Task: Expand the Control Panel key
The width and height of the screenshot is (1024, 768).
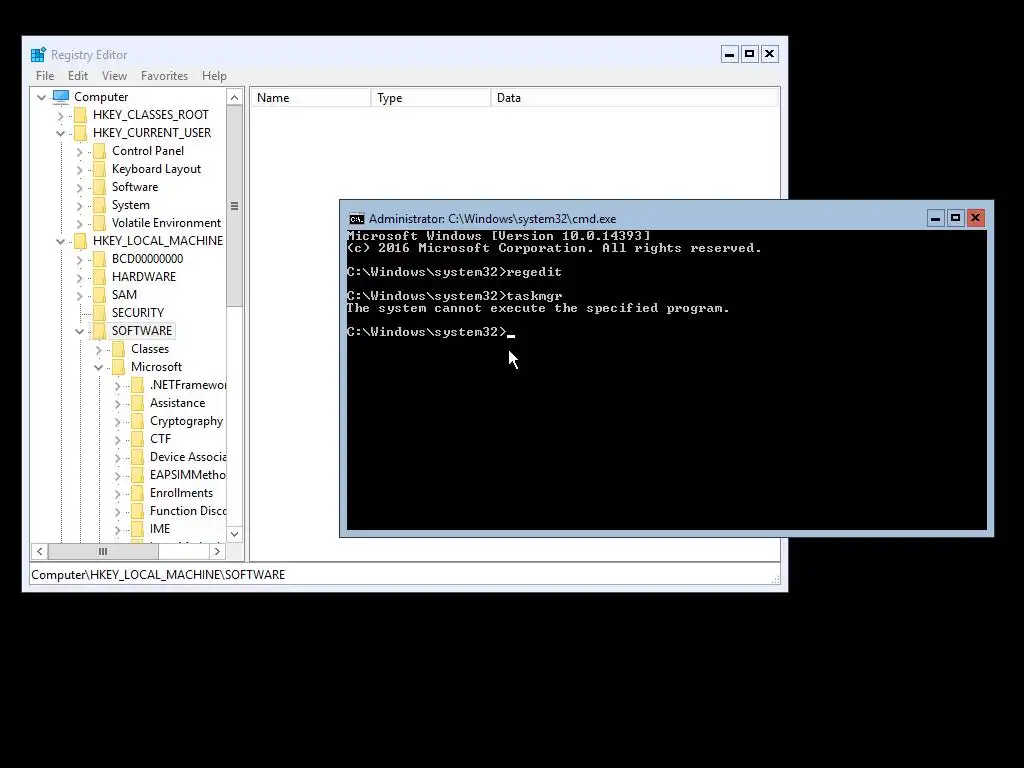Action: click(x=80, y=152)
